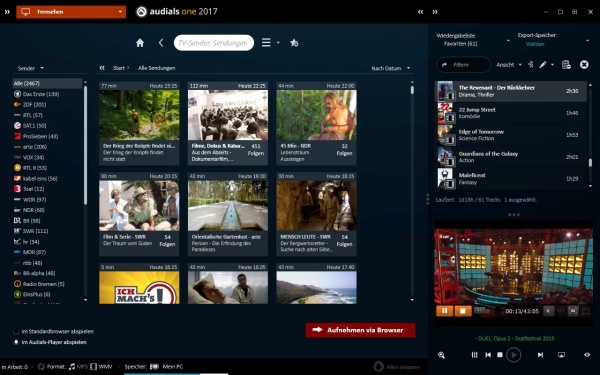Open the Nach Datum sort dropdown

390,68
